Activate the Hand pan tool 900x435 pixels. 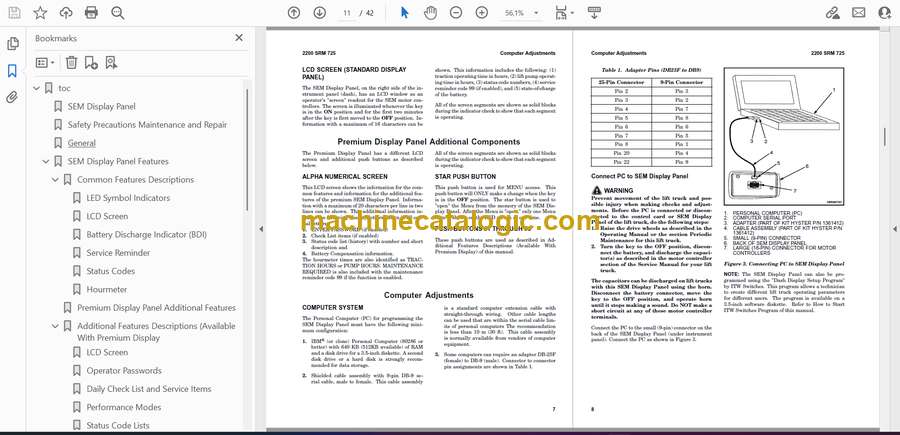click(x=430, y=13)
